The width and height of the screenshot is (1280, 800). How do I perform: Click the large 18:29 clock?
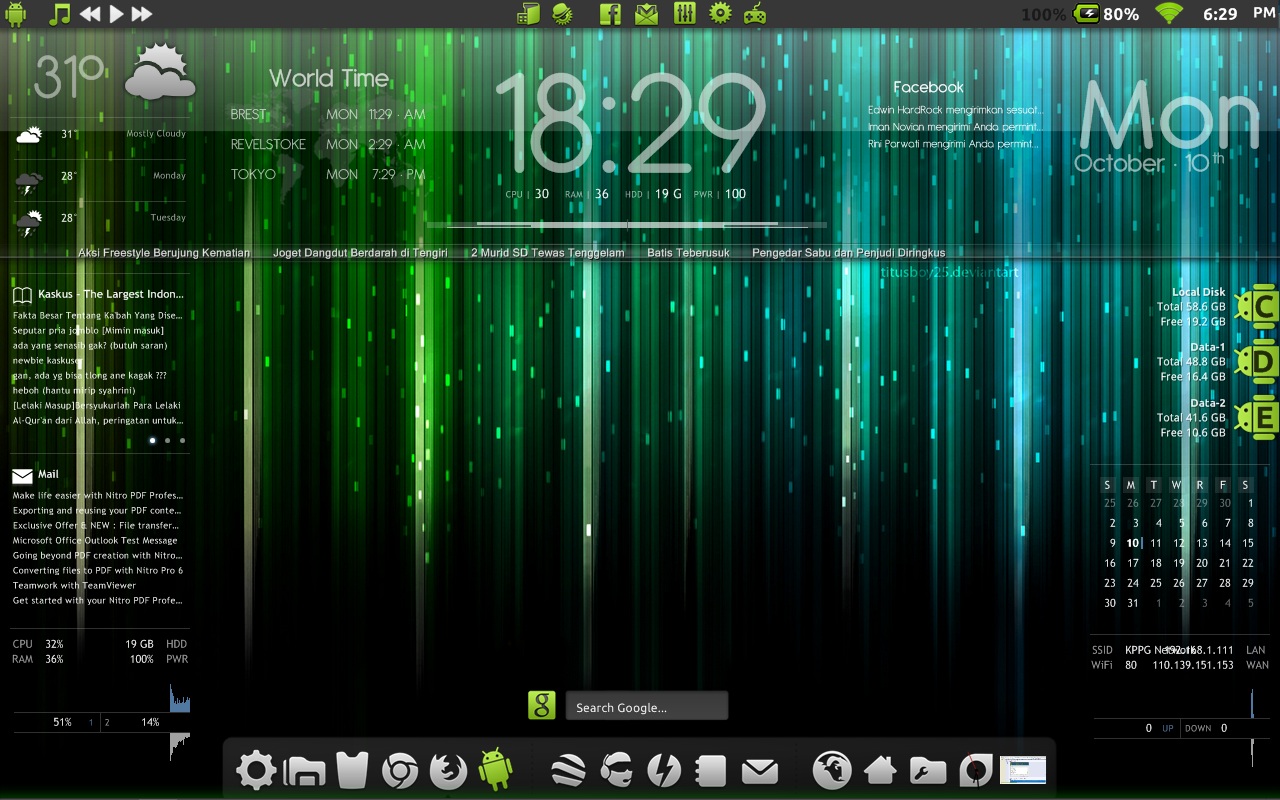630,124
